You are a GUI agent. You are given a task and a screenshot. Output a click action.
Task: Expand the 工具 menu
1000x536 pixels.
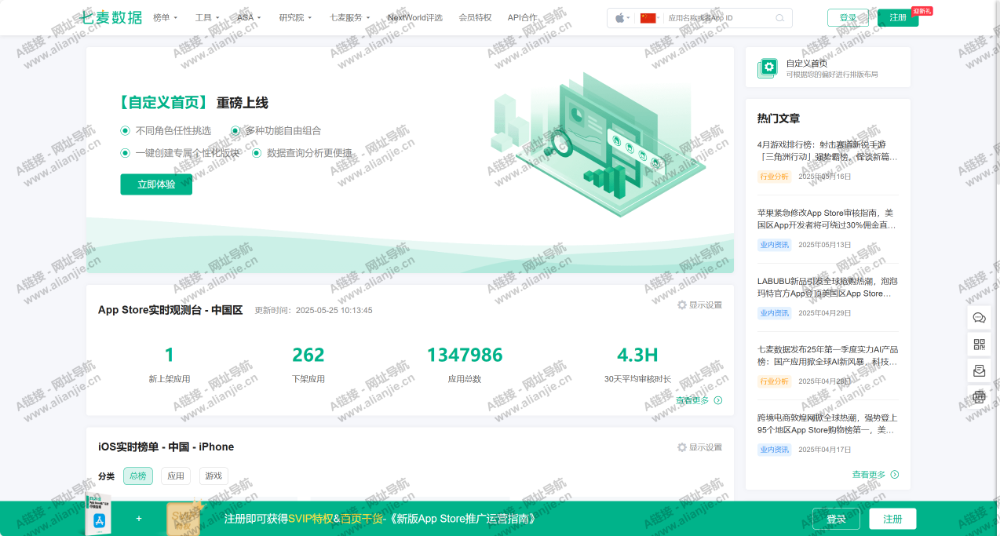pos(207,18)
